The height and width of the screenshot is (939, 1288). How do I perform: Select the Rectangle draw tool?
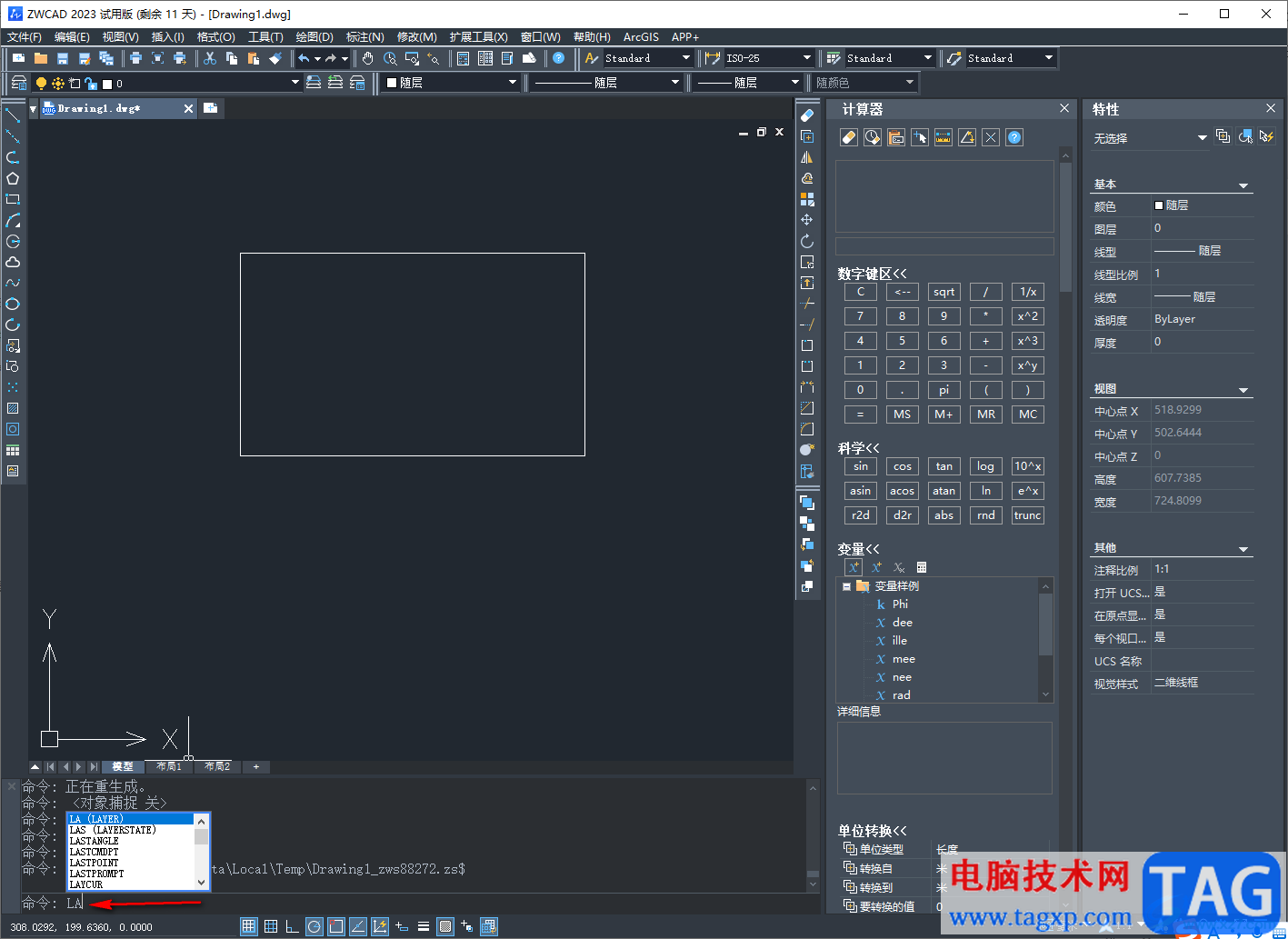click(13, 199)
